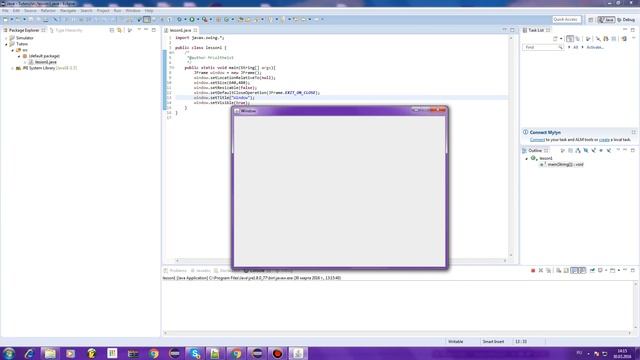Click the create link in Connect Mylyn
The width and height of the screenshot is (640, 360).
click(604, 140)
